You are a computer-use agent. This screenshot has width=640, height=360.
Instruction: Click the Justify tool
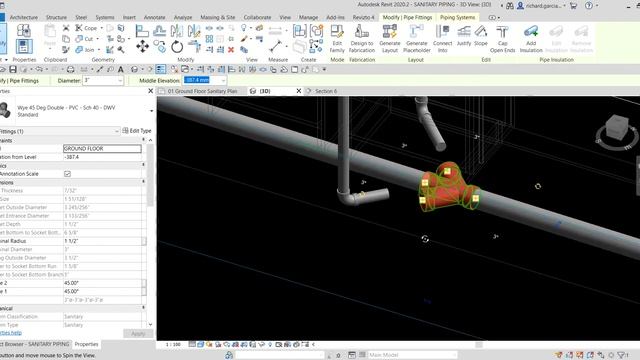pos(464,36)
